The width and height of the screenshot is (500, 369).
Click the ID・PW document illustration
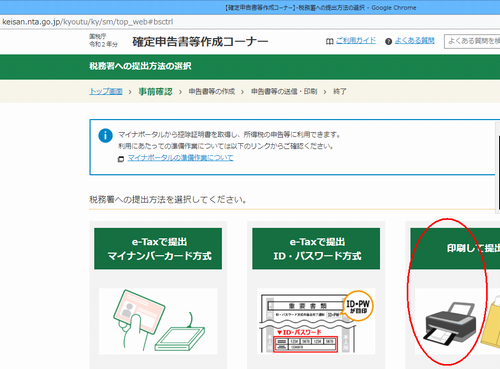tap(316, 321)
